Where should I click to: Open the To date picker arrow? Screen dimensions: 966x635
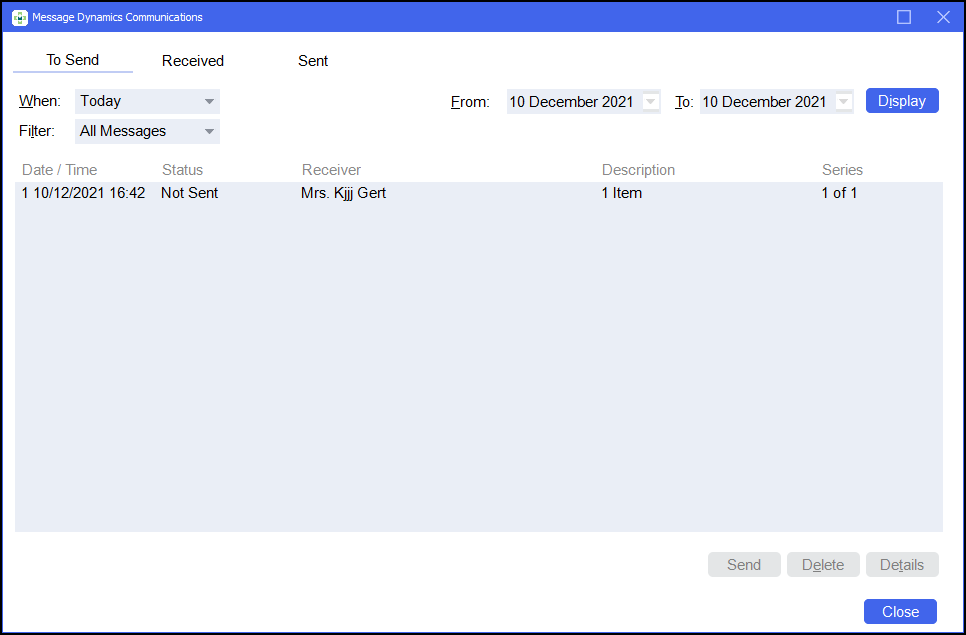point(843,101)
